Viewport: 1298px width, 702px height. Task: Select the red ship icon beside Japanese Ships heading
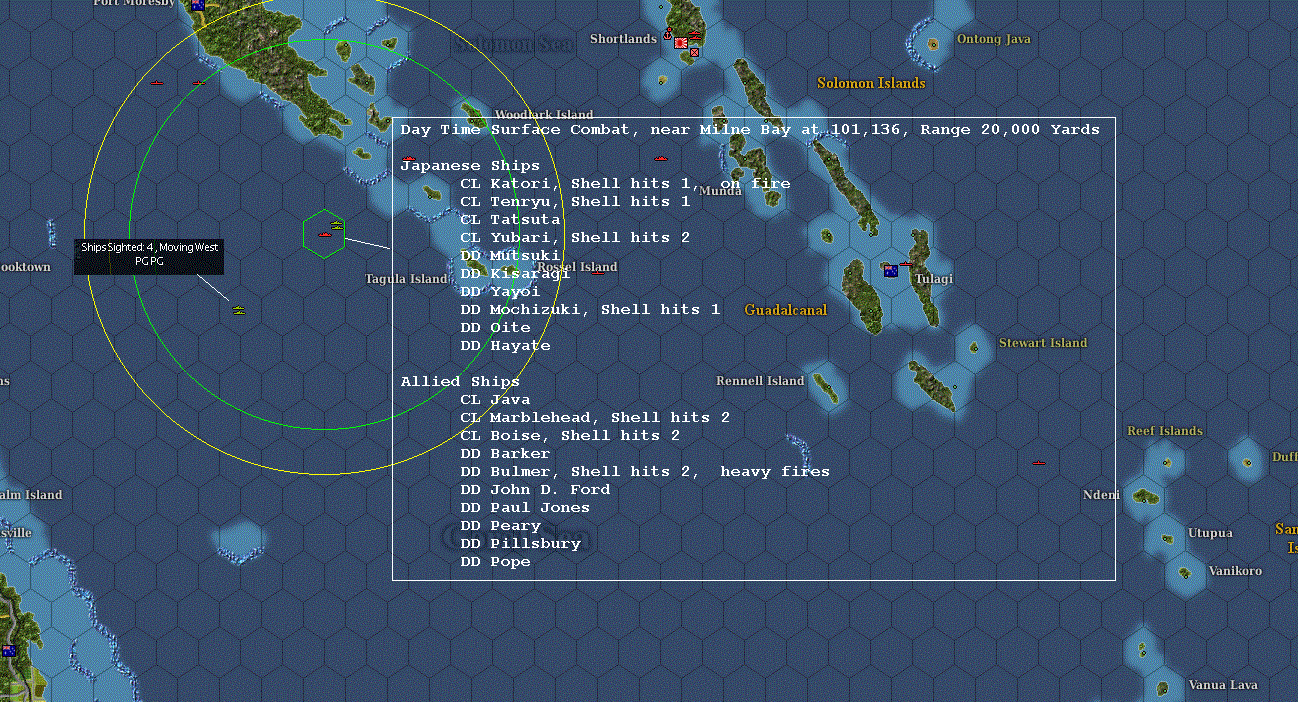[409, 159]
